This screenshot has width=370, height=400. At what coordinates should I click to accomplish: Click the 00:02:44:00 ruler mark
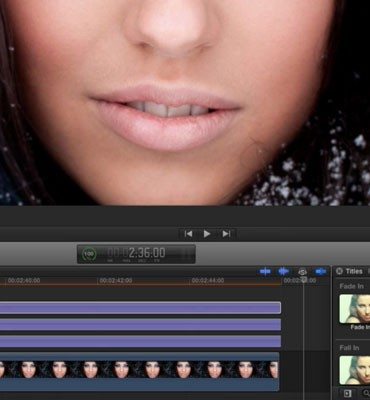208,281
